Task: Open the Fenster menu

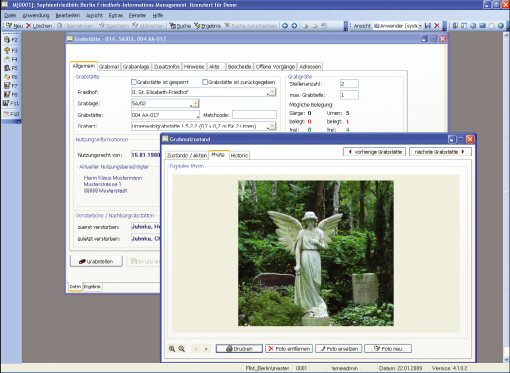Action: (x=137, y=16)
